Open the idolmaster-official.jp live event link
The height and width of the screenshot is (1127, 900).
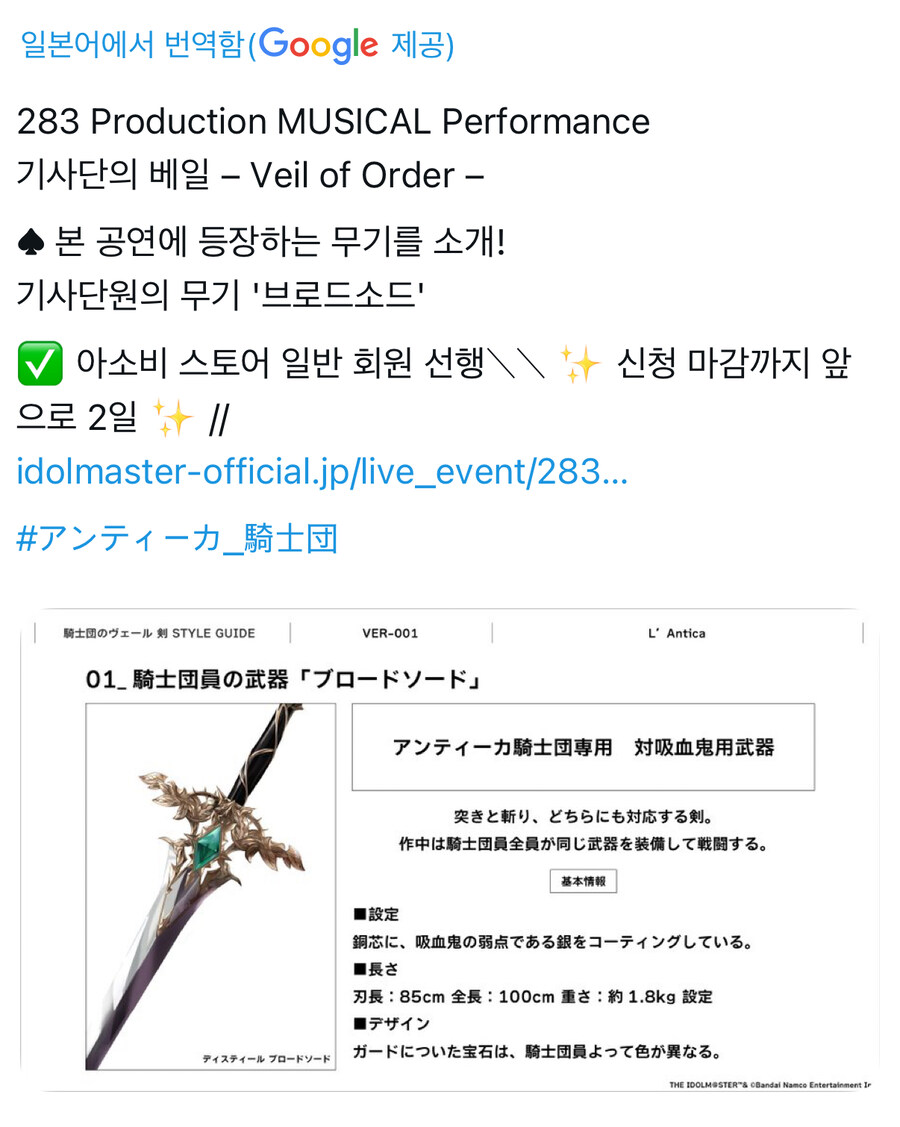[x=322, y=472]
